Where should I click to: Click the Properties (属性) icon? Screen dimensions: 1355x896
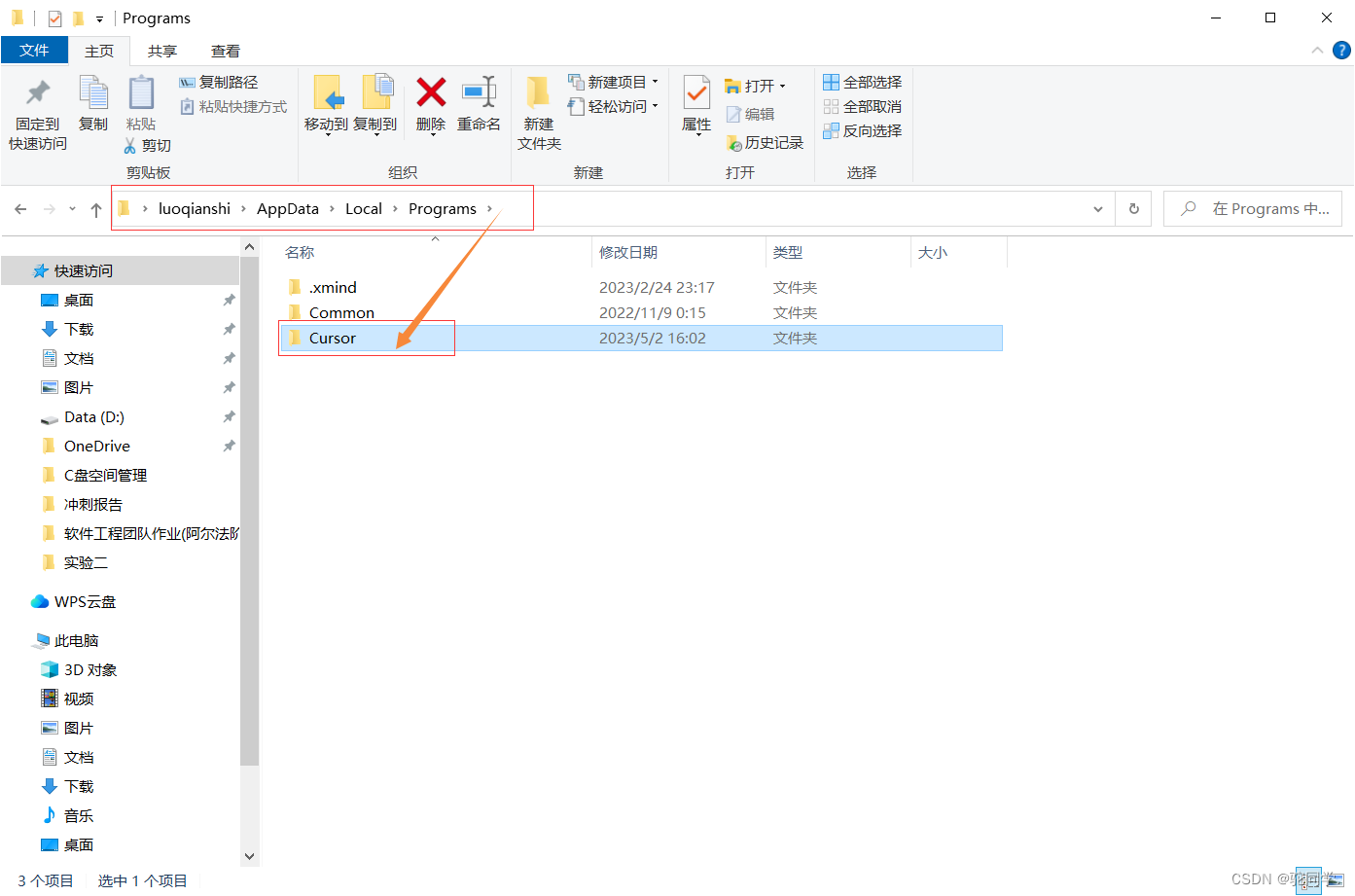pyautogui.click(x=696, y=93)
